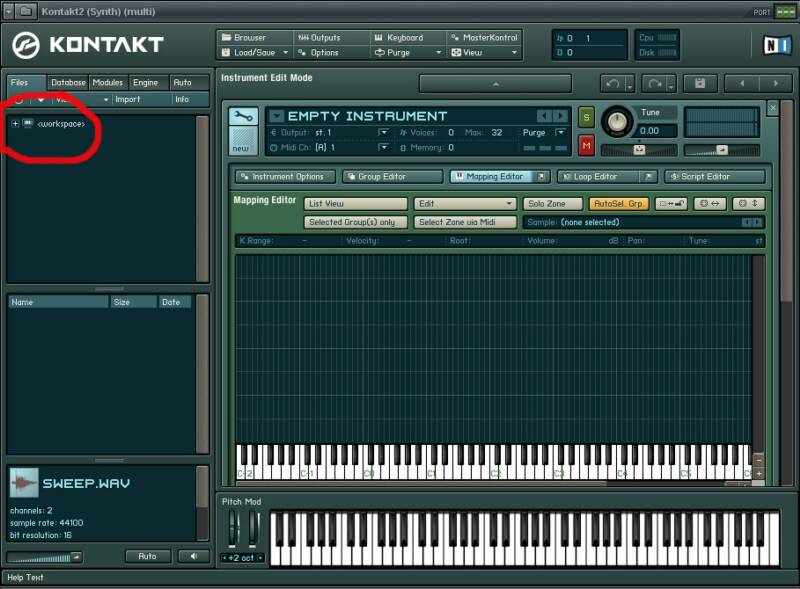
Task: Open the Edit dropdown in Mapping Editor
Action: [465, 204]
